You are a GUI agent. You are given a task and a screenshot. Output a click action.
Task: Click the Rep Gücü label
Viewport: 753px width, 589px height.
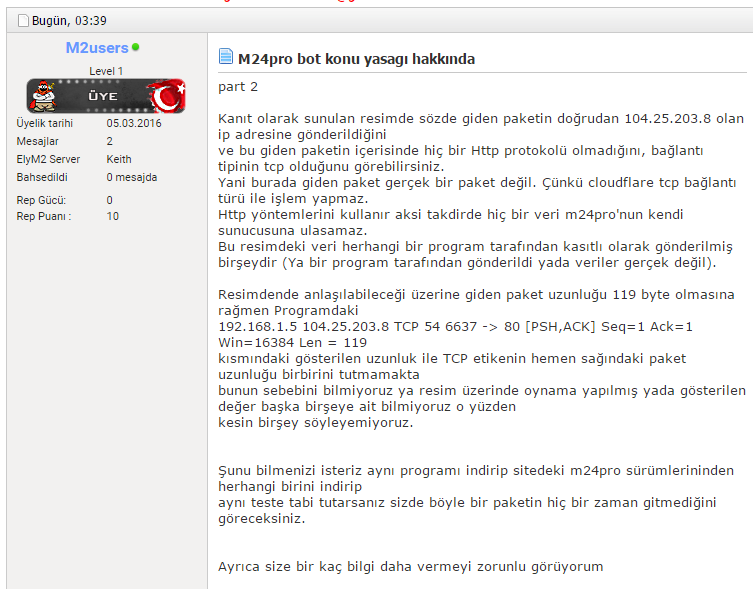[x=41, y=200]
